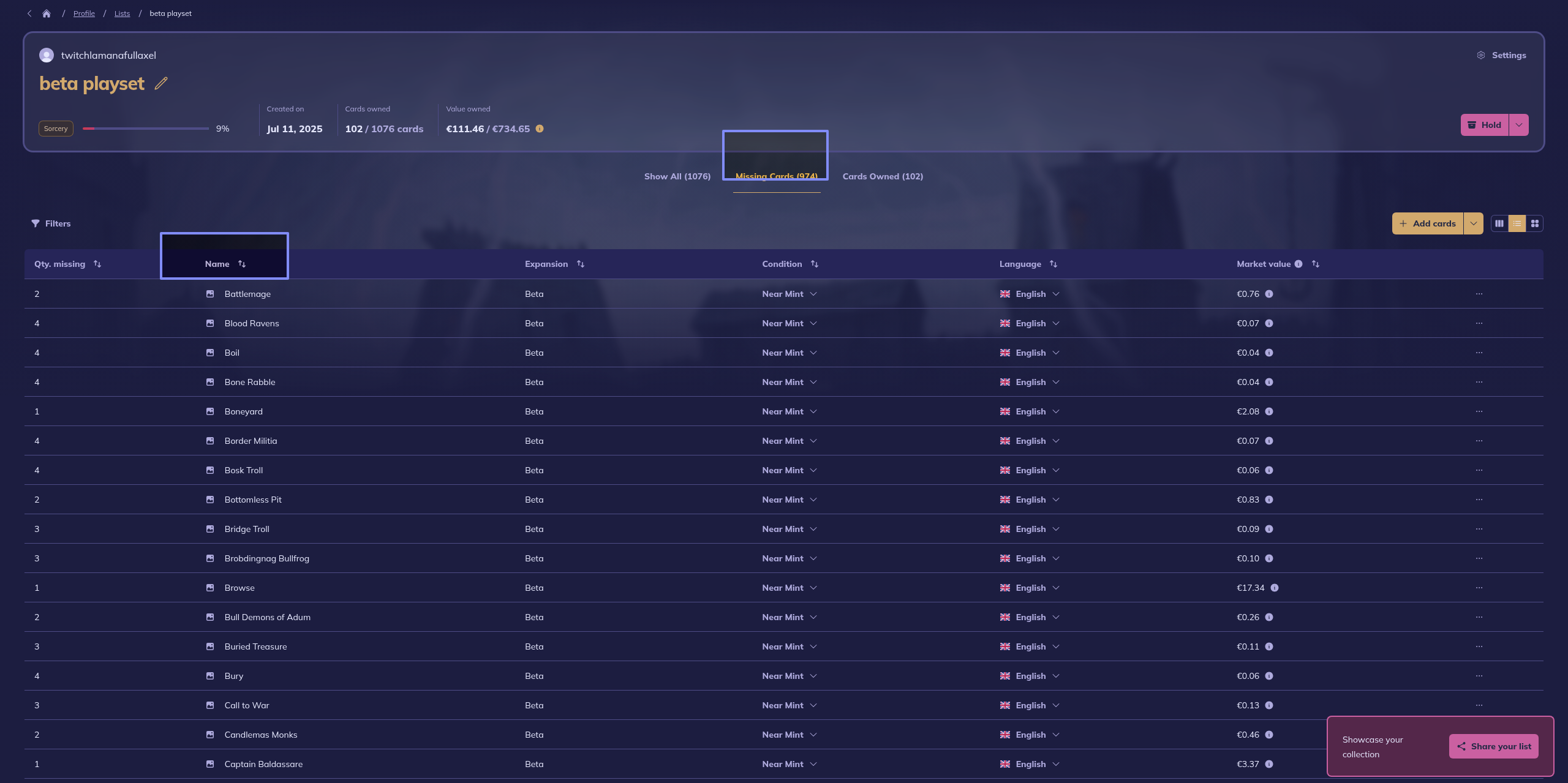Click Share your list button
The image size is (1568, 783).
tap(1494, 746)
